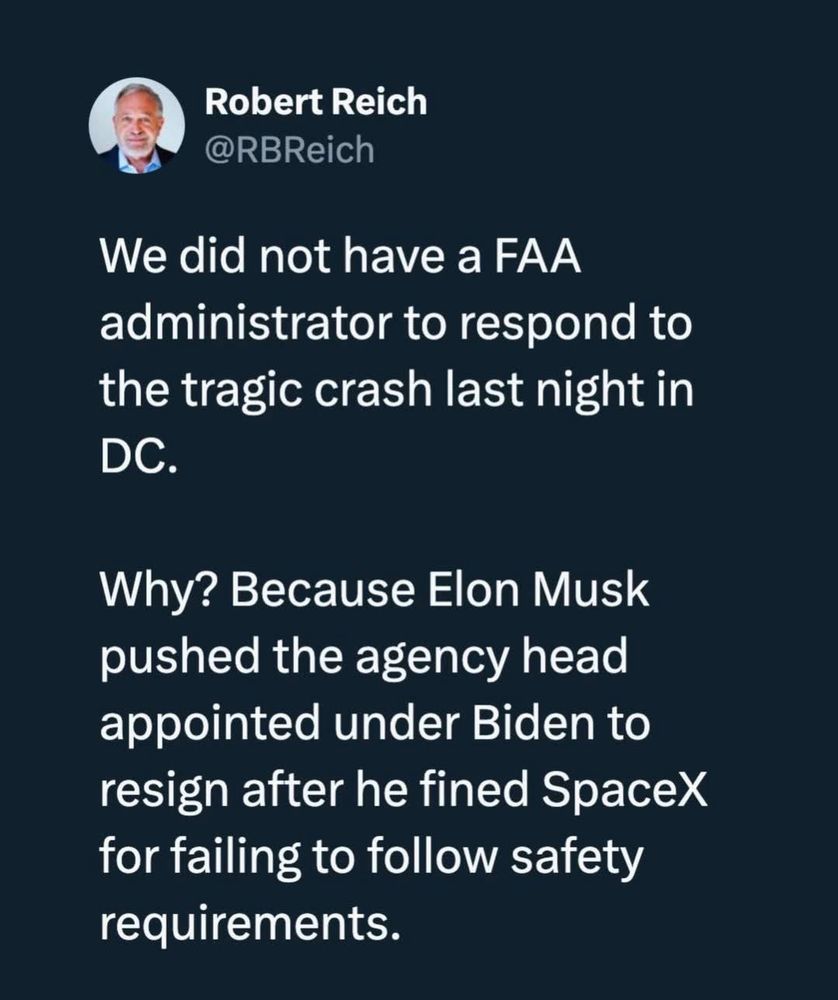This screenshot has width=838, height=1000.
Task: Click the word respond in the tweet
Action: 547,325
